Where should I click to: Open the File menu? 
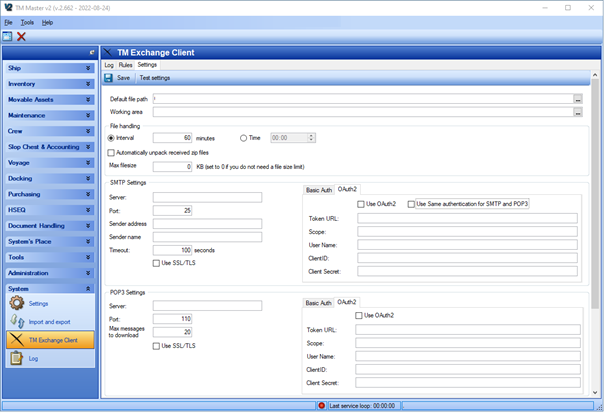[x=8, y=22]
